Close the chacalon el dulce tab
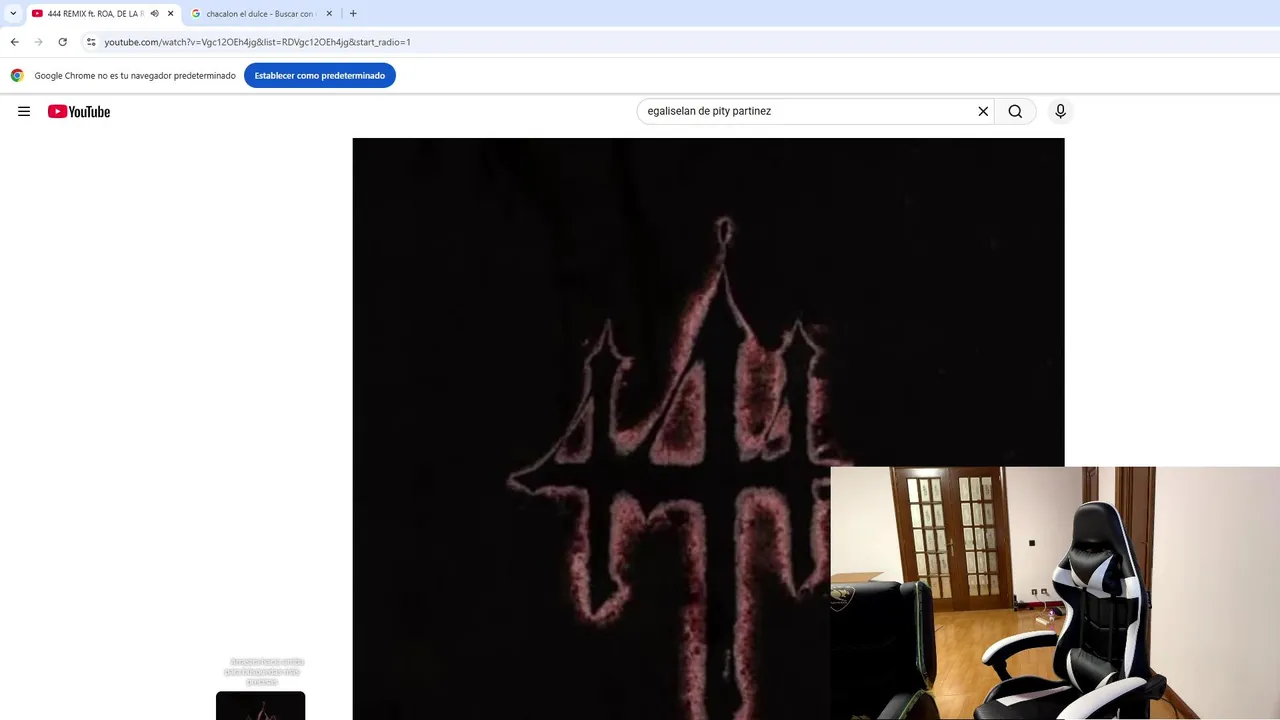The height and width of the screenshot is (720, 1280). (329, 14)
